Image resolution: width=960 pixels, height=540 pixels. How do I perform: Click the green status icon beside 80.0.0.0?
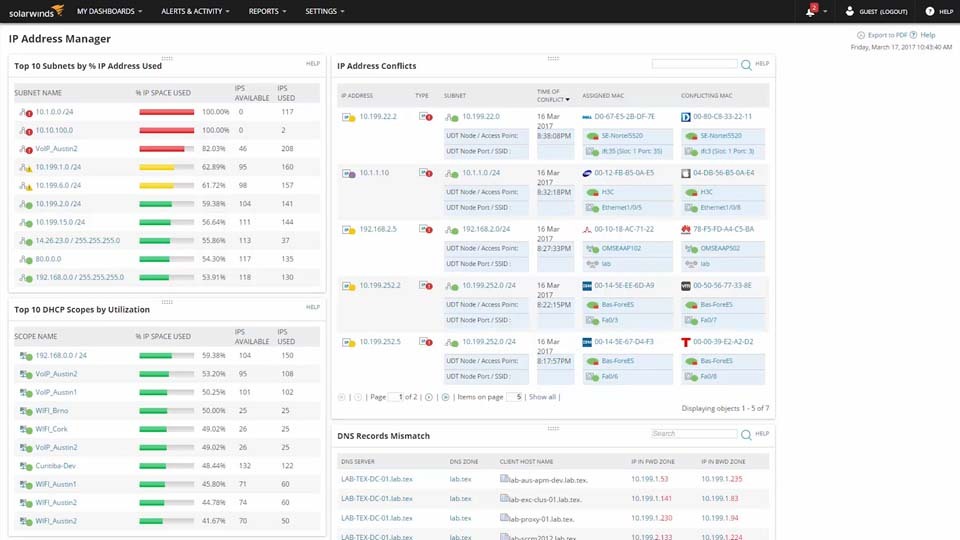[26, 260]
